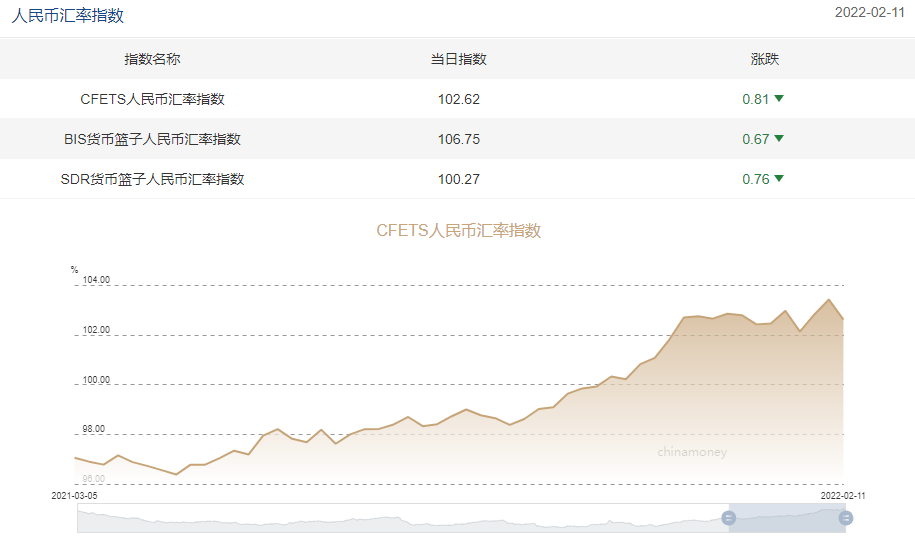Click the chart title above the graph
The height and width of the screenshot is (548, 915).
(458, 230)
